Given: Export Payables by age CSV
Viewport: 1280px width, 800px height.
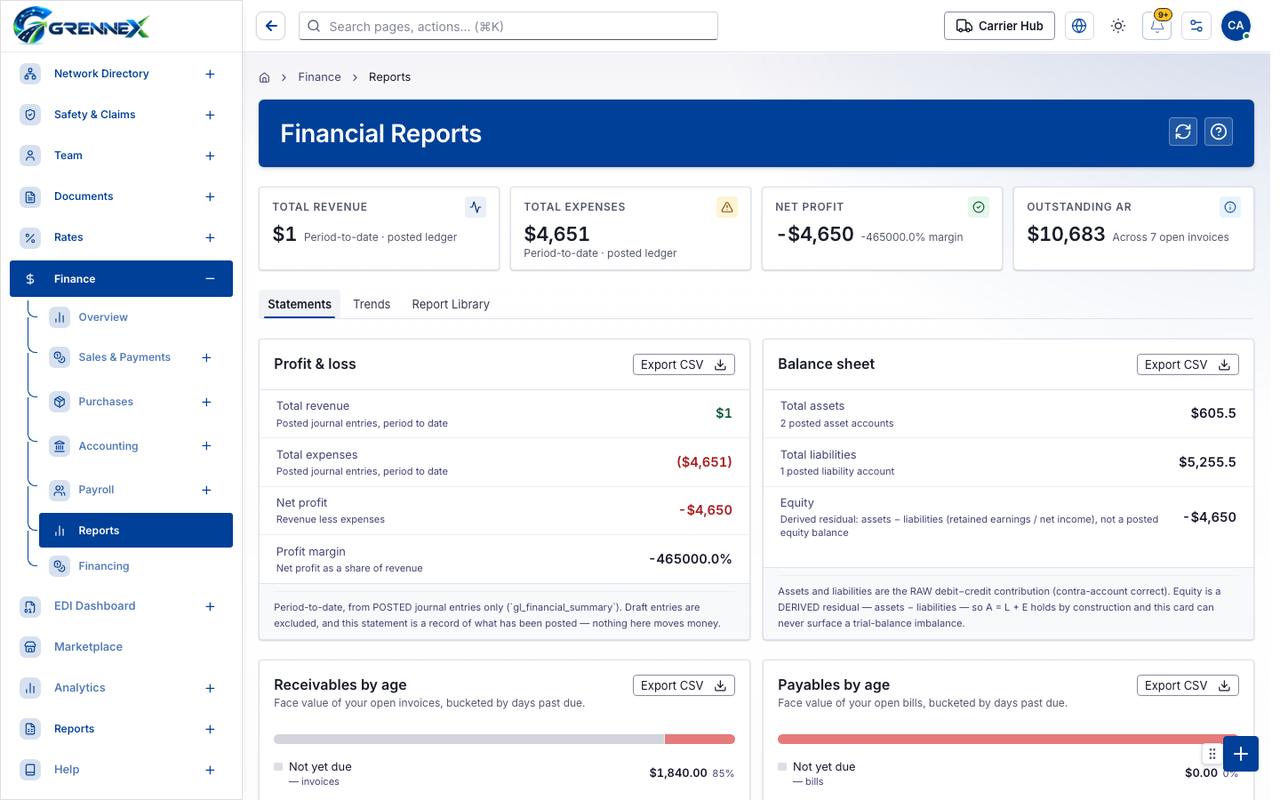Looking at the screenshot, I should pyautogui.click(x=1188, y=686).
